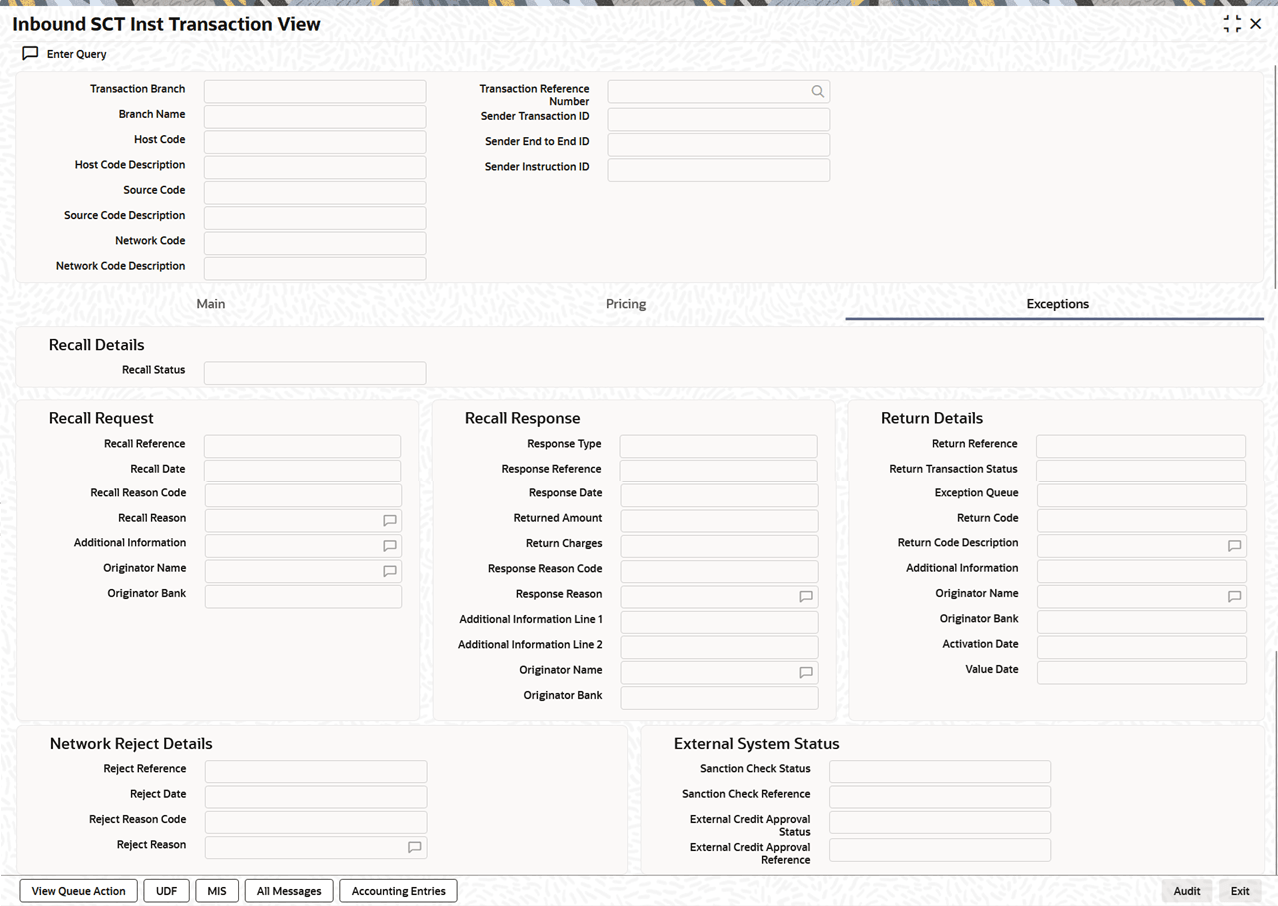Click Enter Query link text

click(x=77, y=54)
